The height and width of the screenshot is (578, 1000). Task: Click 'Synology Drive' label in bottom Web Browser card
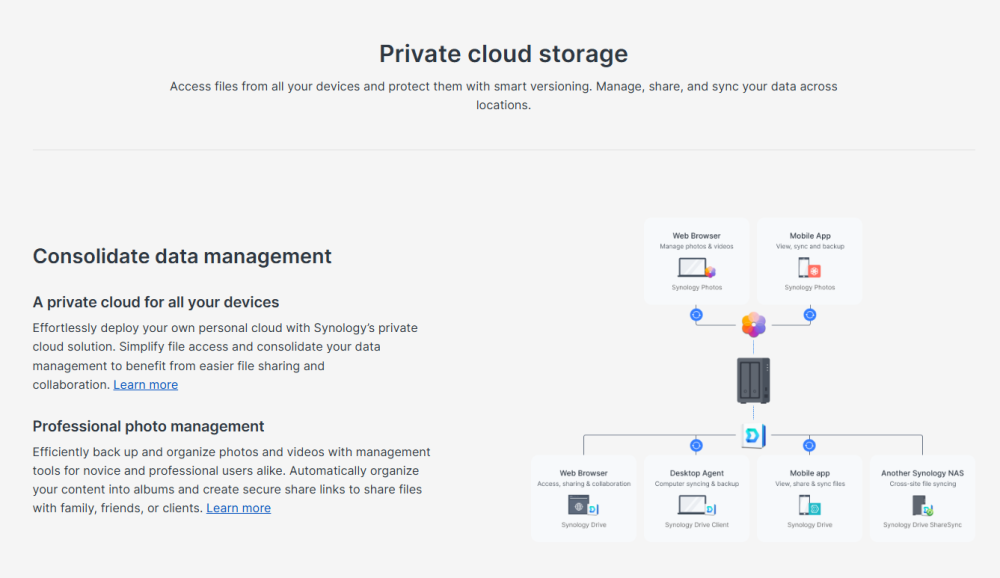584,524
